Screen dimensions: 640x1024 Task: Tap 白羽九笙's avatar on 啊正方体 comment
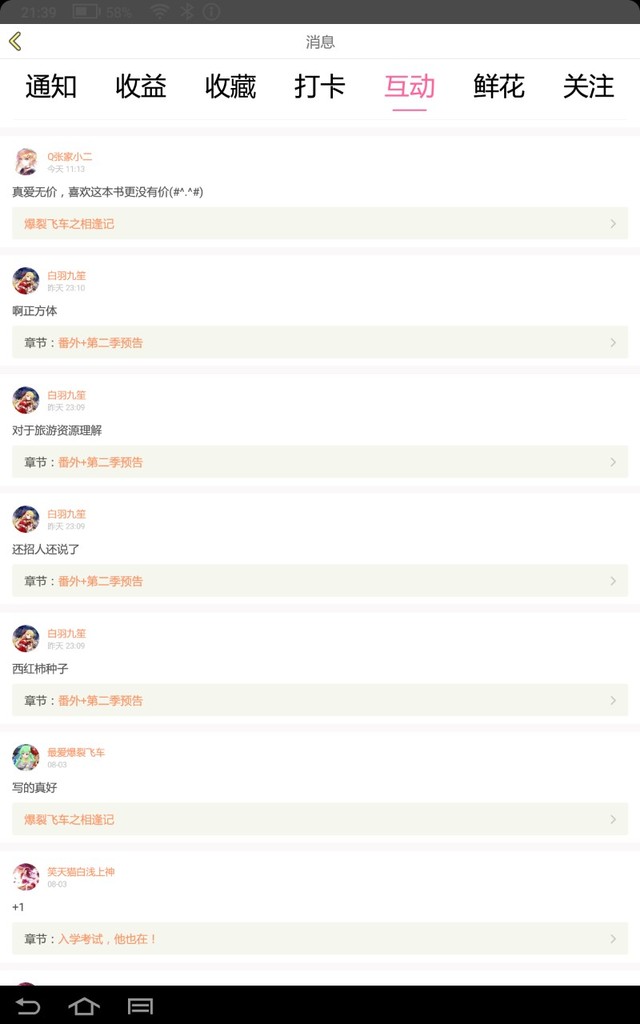[x=26, y=281]
